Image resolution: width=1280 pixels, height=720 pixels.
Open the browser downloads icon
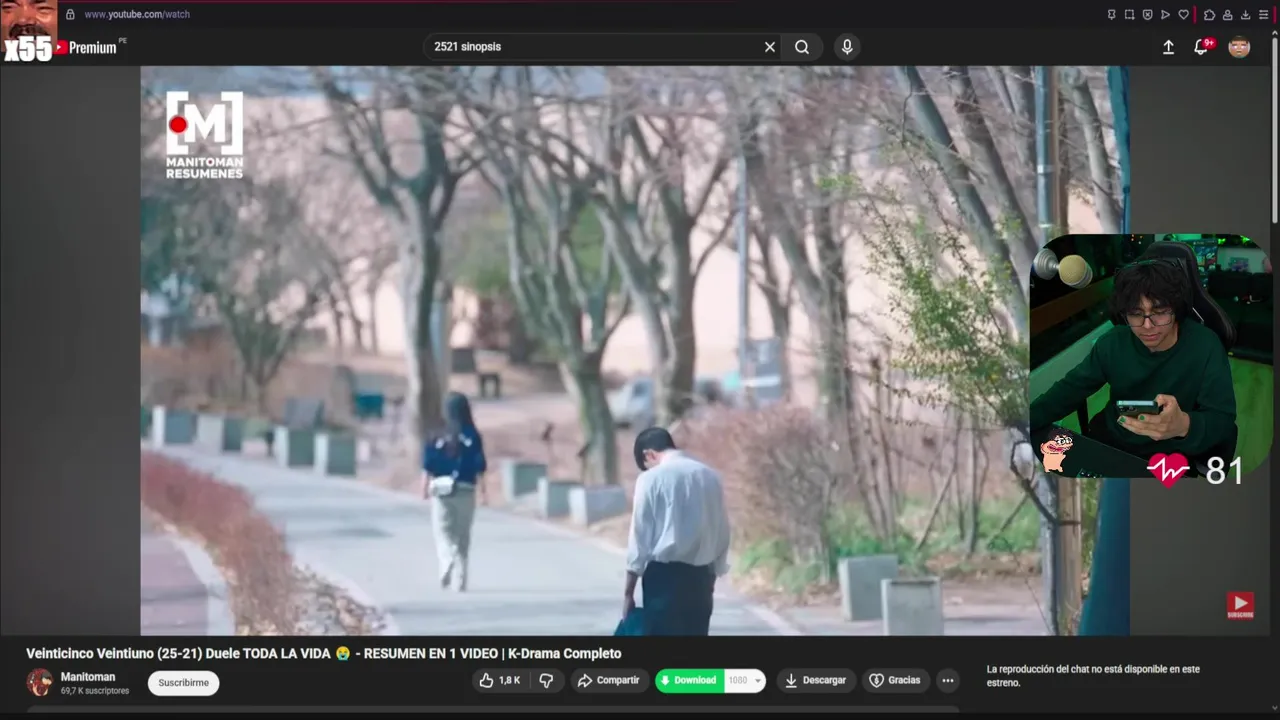pos(1245,15)
